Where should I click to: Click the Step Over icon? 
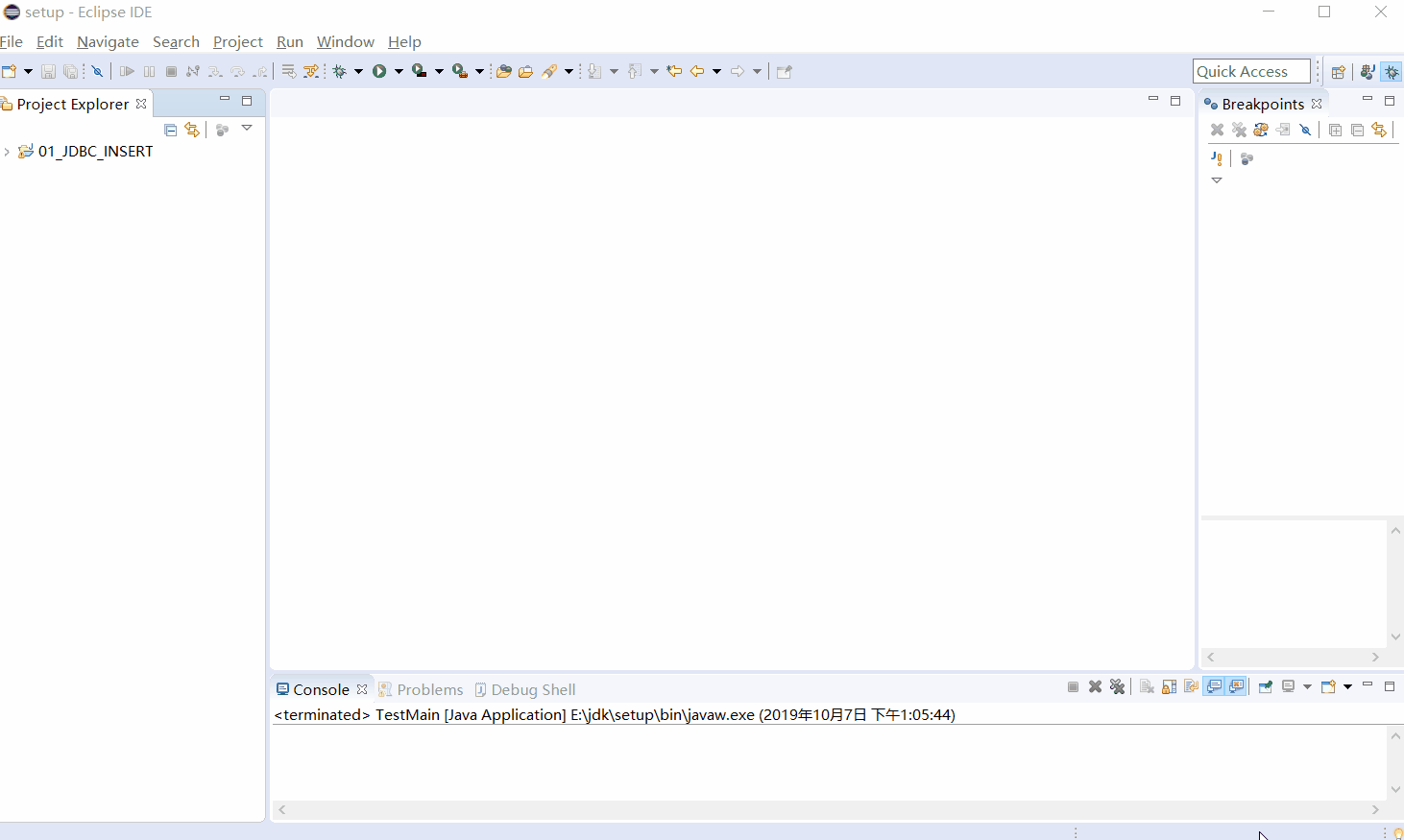[x=237, y=71]
